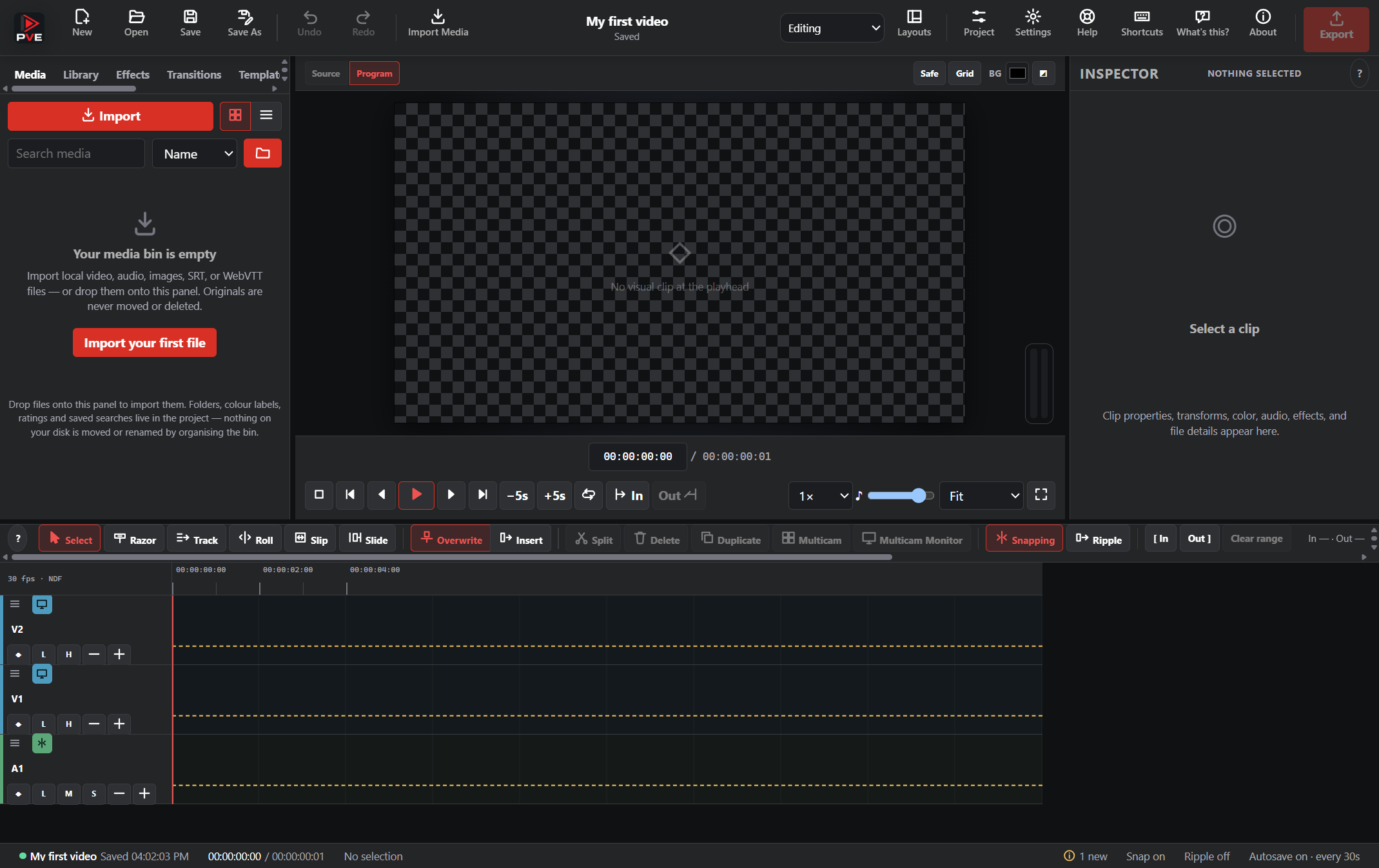The width and height of the screenshot is (1379, 868).
Task: Toggle Ripple editing
Action: (1099, 539)
